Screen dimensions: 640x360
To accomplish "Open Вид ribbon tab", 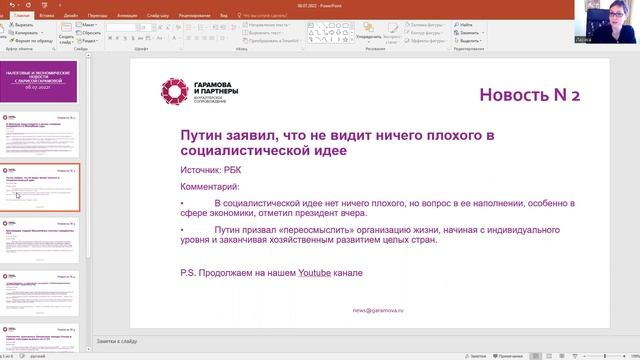I will click(224, 16).
